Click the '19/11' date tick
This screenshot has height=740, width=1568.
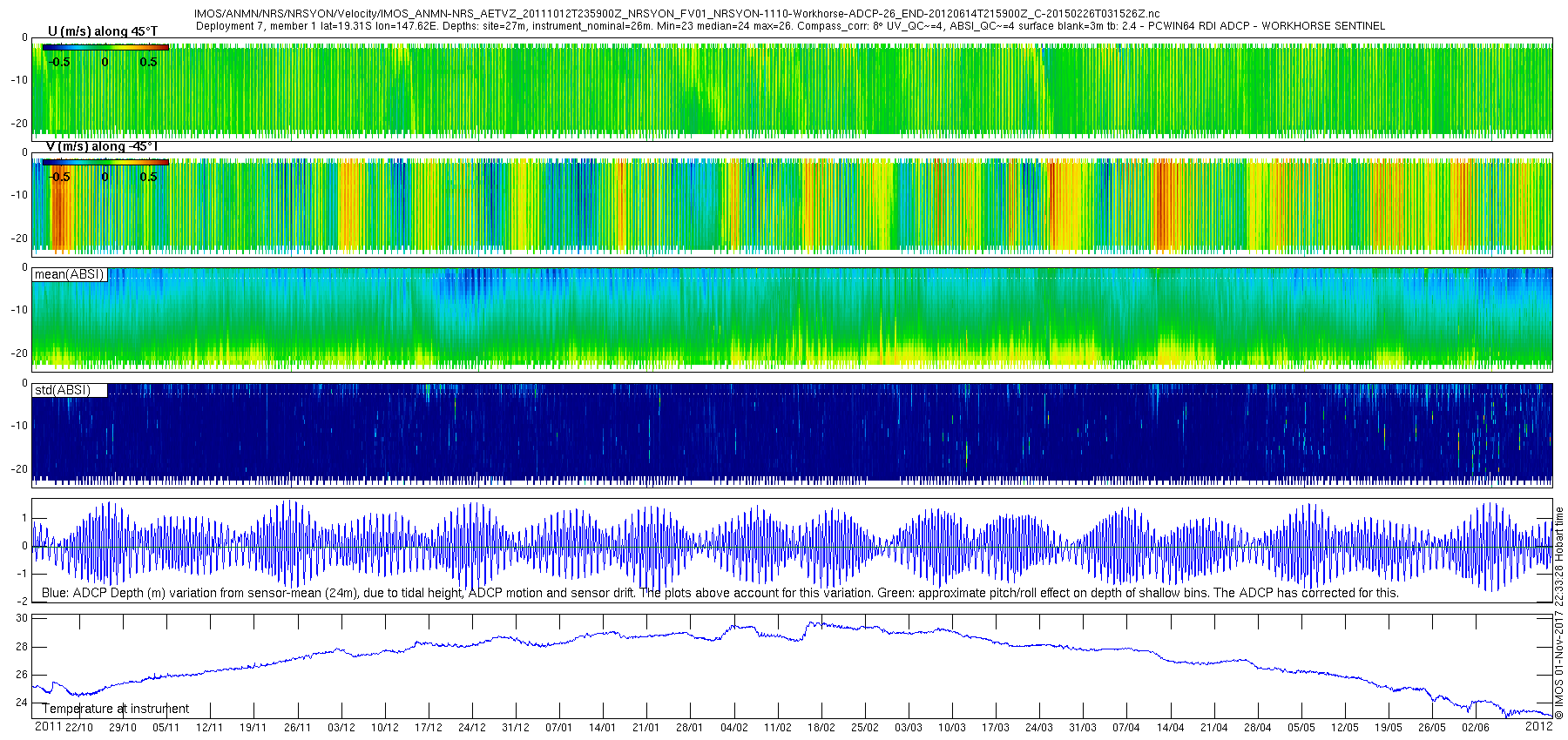click(x=253, y=728)
